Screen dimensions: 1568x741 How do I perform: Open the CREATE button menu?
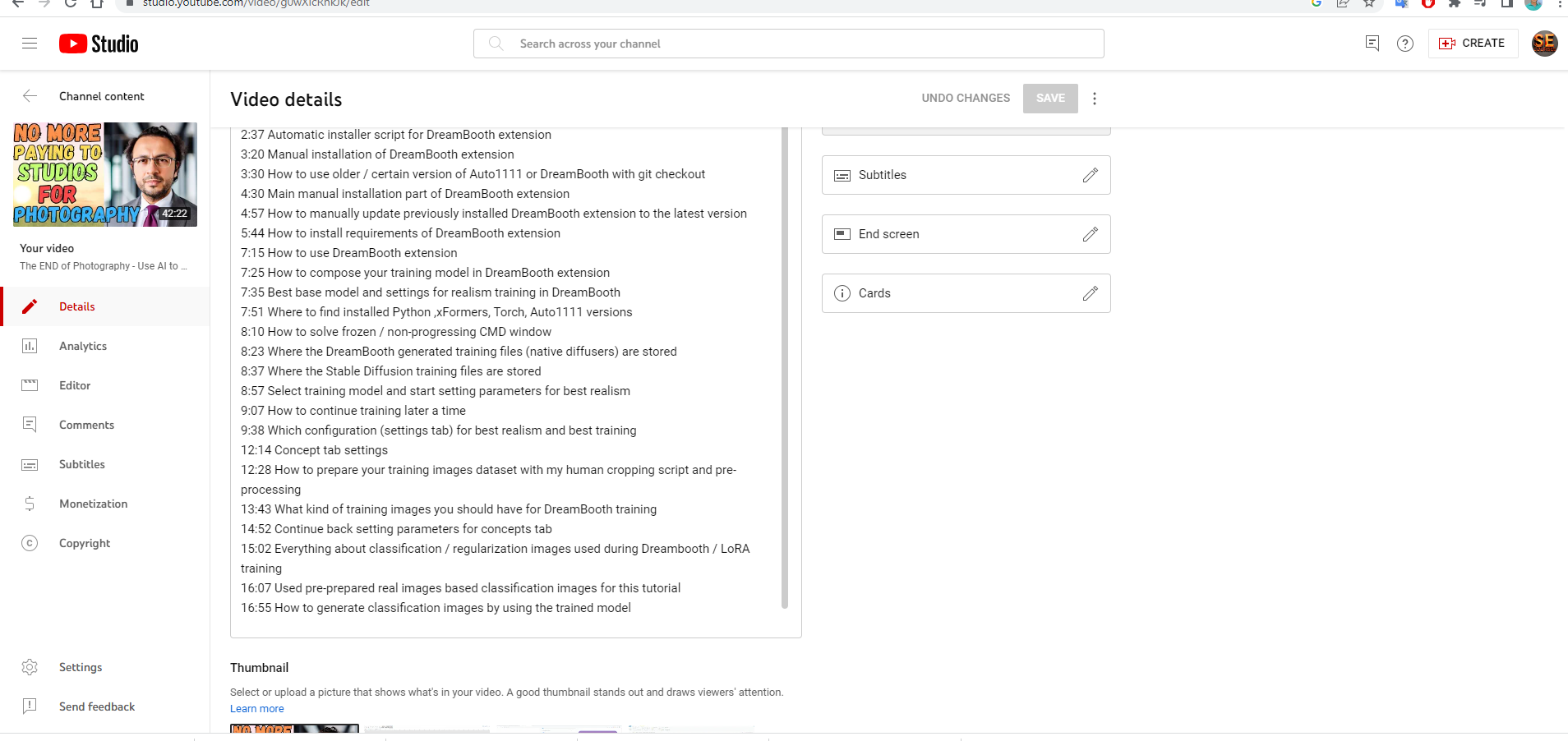tap(1473, 44)
